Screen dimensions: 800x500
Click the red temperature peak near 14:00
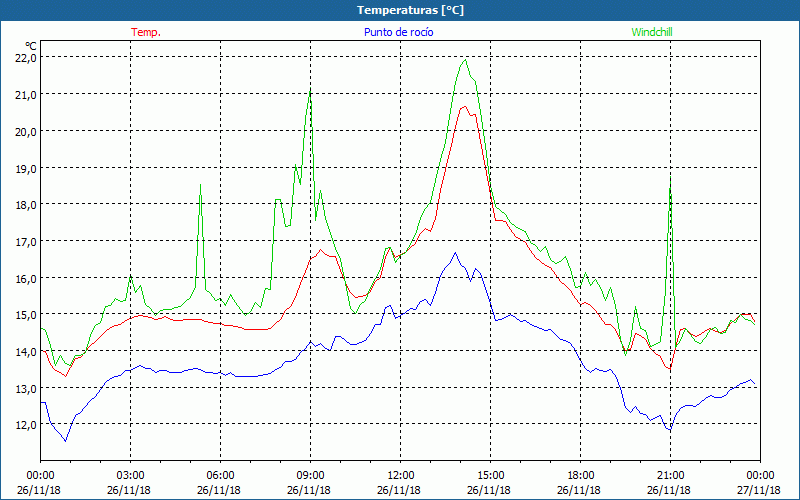click(464, 107)
